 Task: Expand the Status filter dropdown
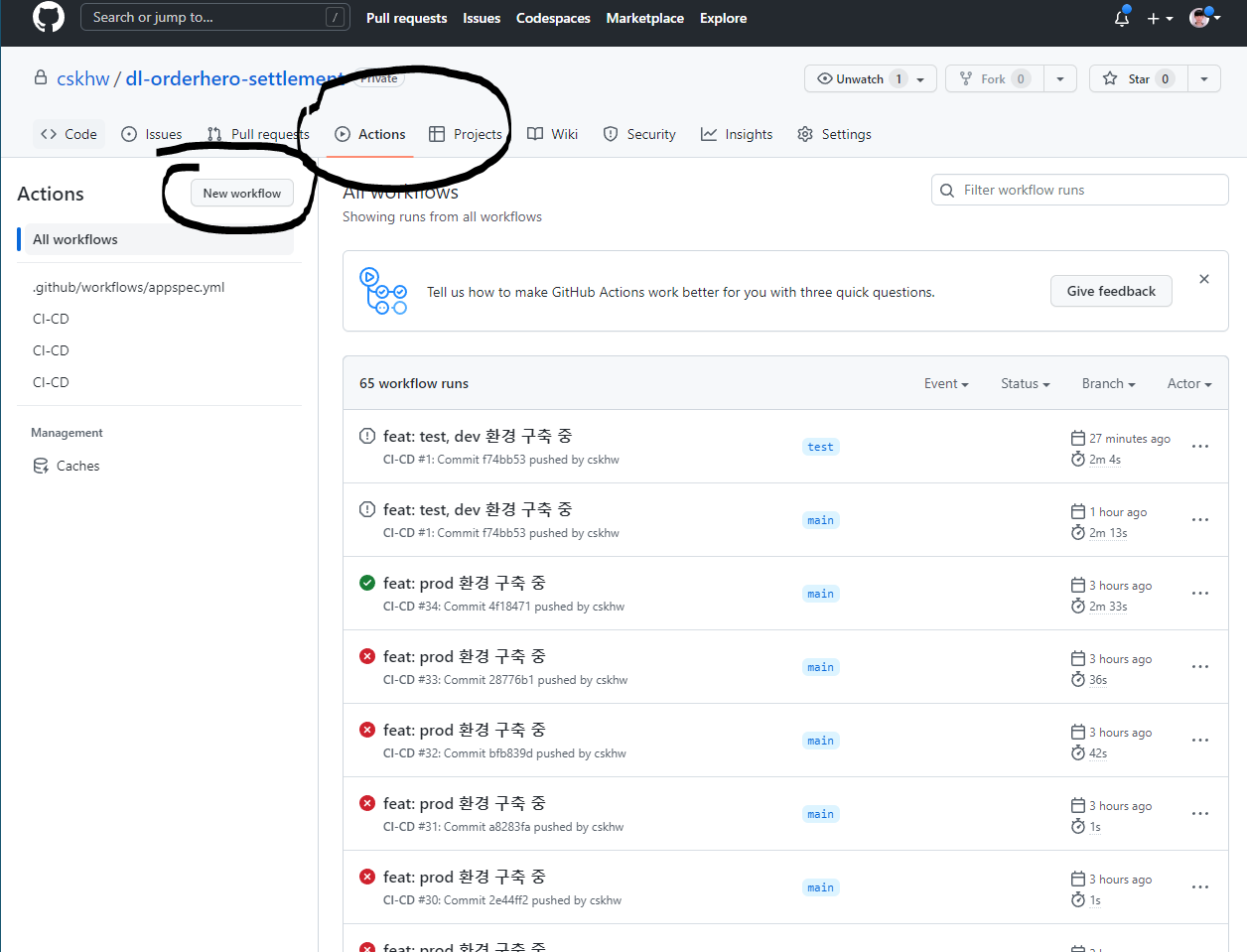pyautogui.click(x=1026, y=383)
